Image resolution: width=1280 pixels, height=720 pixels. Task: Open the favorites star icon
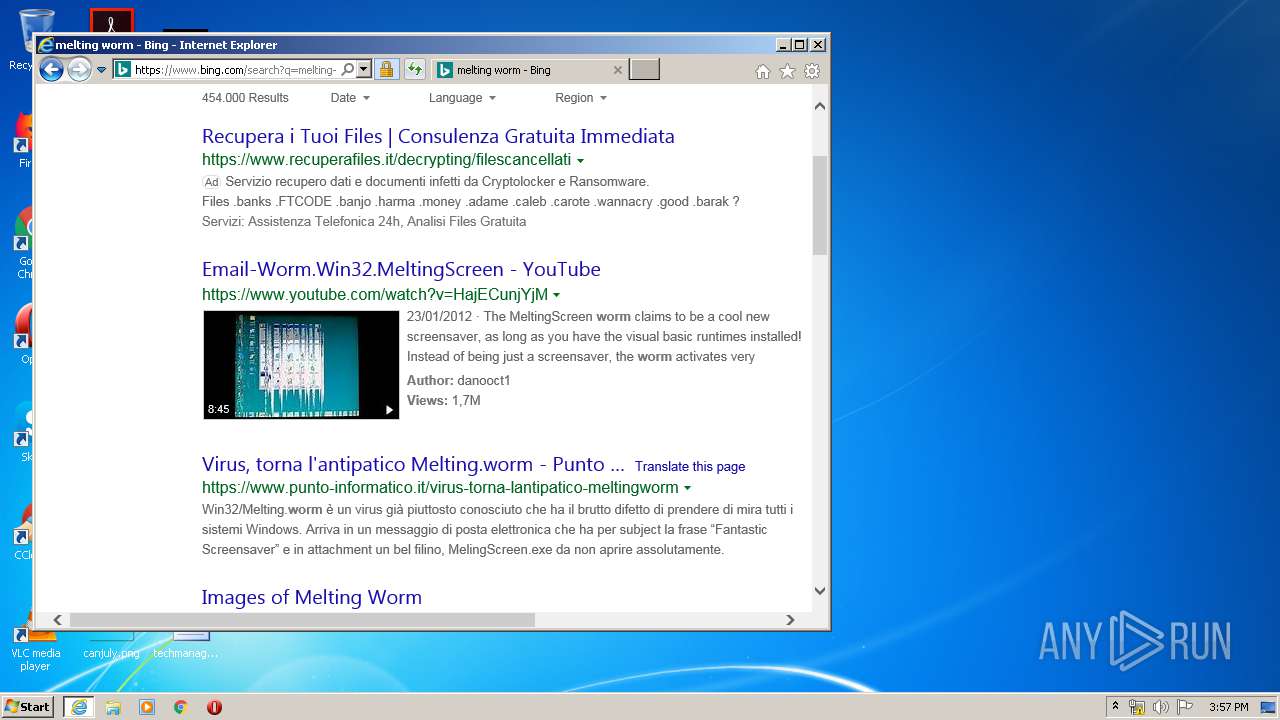click(787, 71)
